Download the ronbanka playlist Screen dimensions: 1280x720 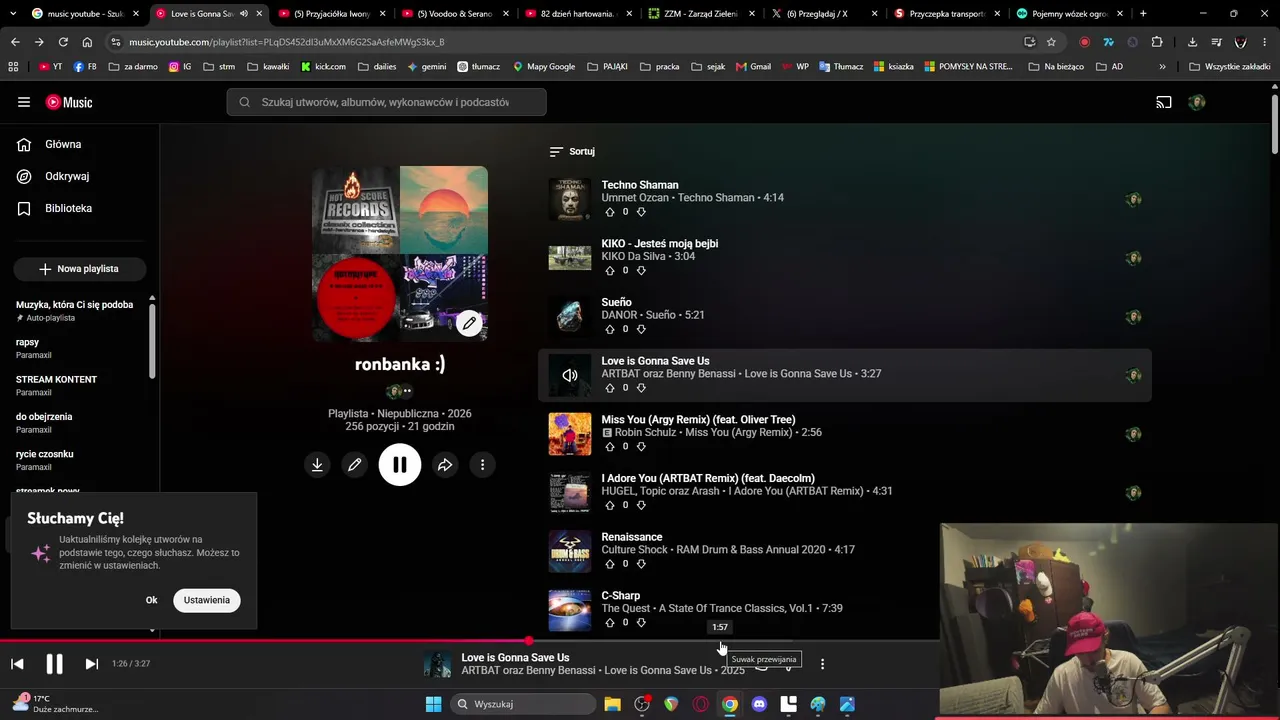click(x=317, y=465)
